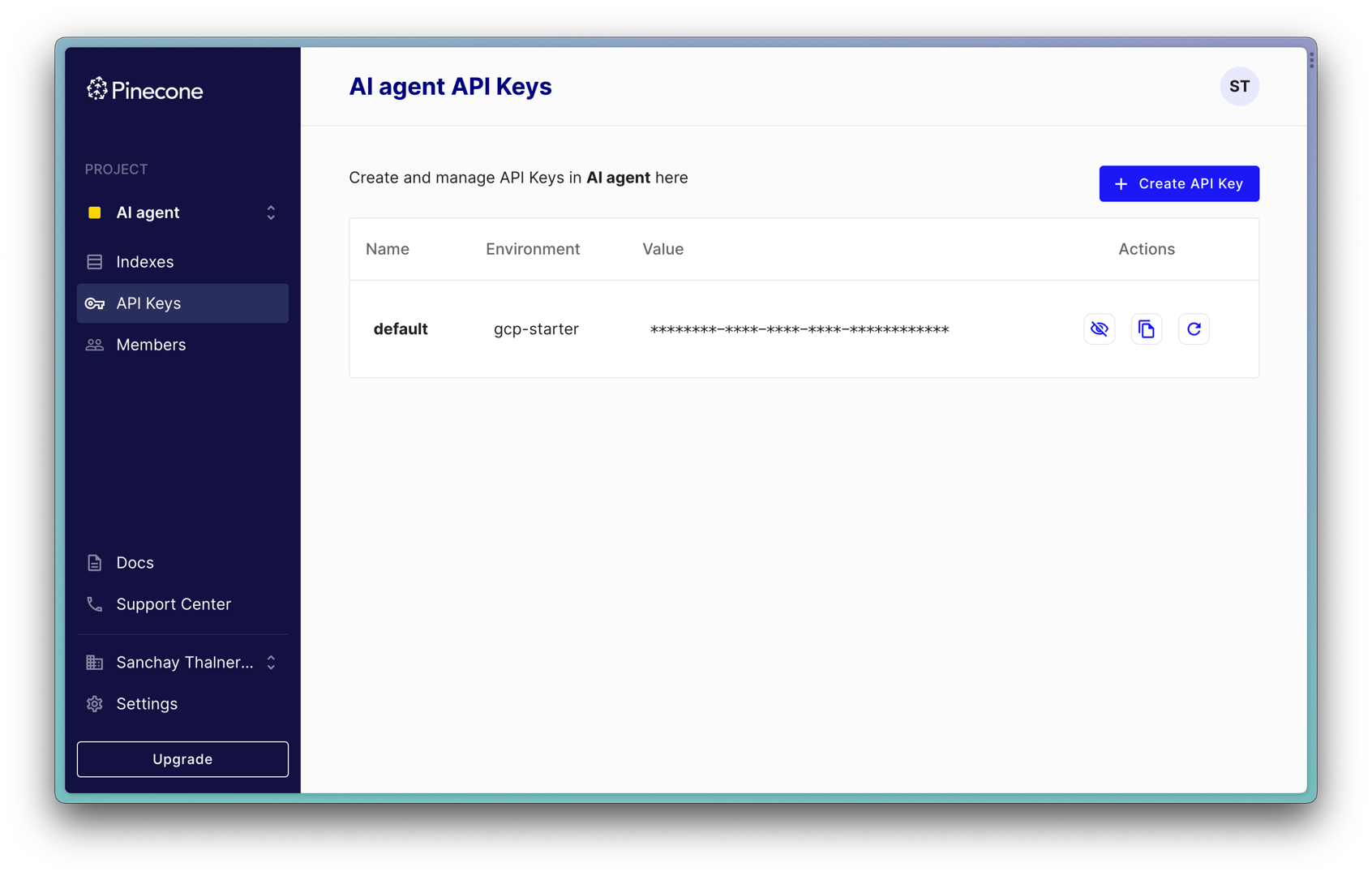Click the API Keys key icon
Viewport: 1372px width, 876px height.
[95, 303]
